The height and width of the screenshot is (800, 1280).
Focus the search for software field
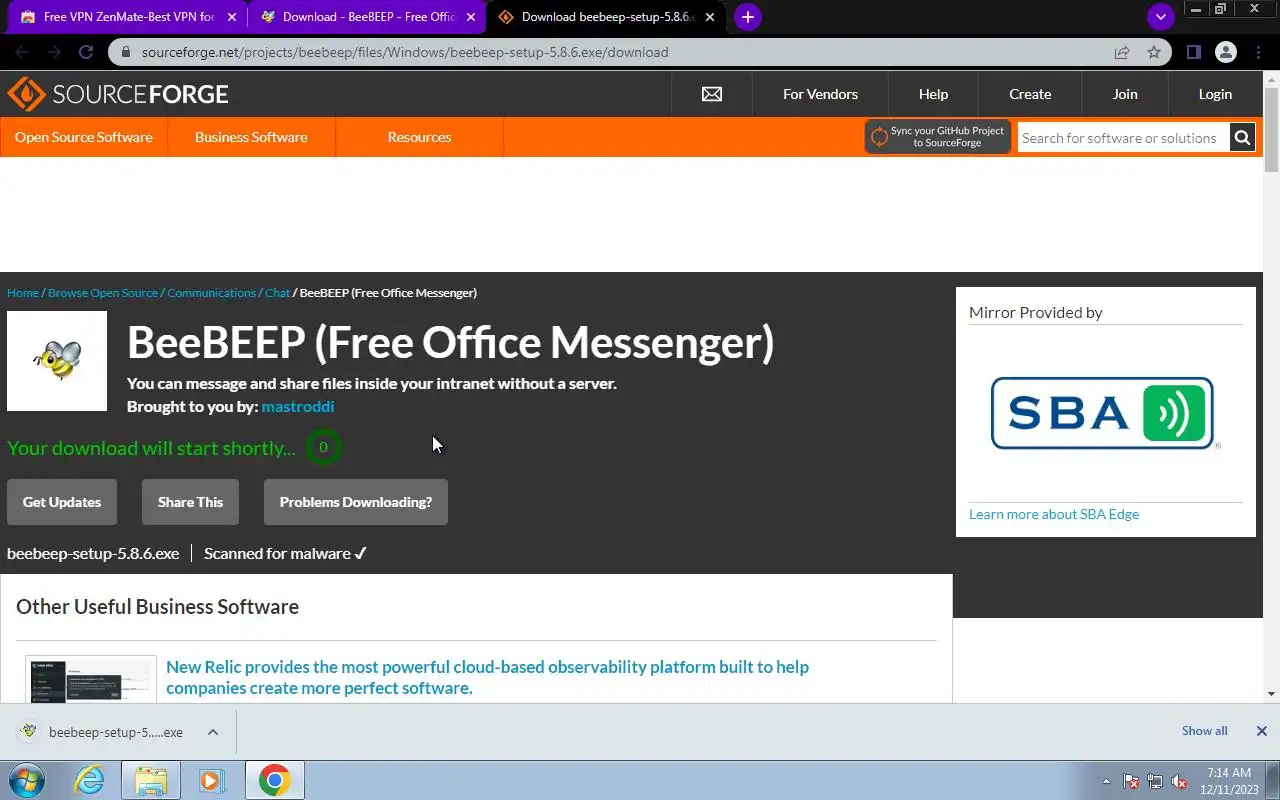(x=1123, y=138)
